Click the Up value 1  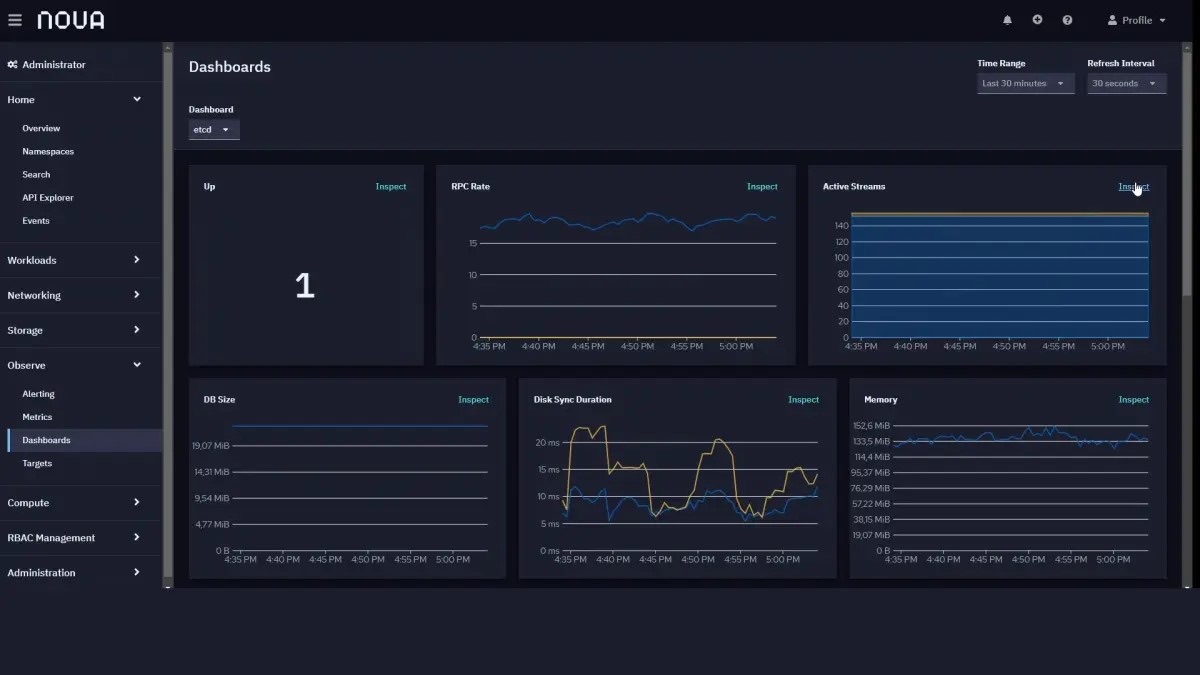click(305, 287)
